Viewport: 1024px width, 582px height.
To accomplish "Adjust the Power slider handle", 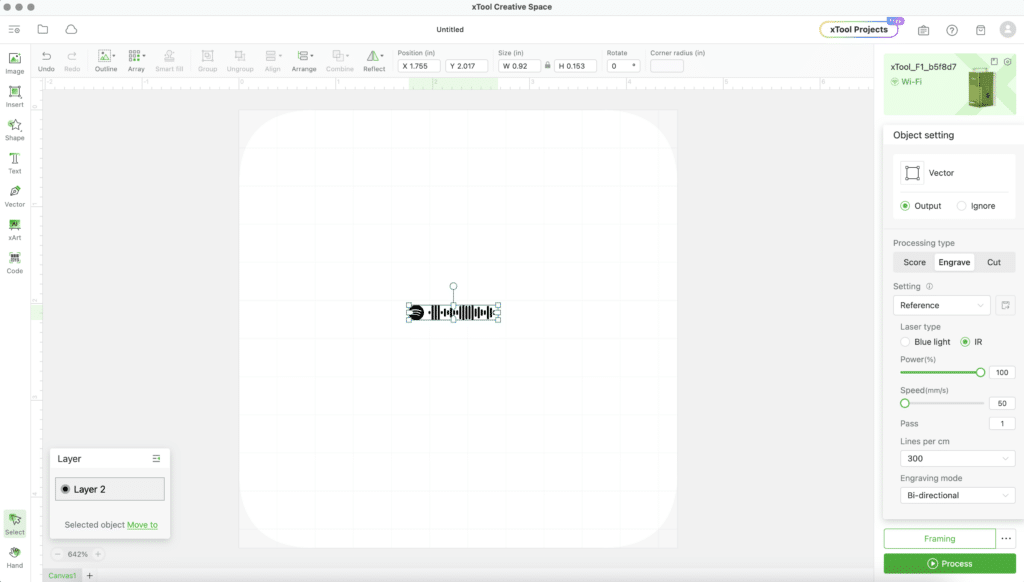I will click(x=980, y=372).
